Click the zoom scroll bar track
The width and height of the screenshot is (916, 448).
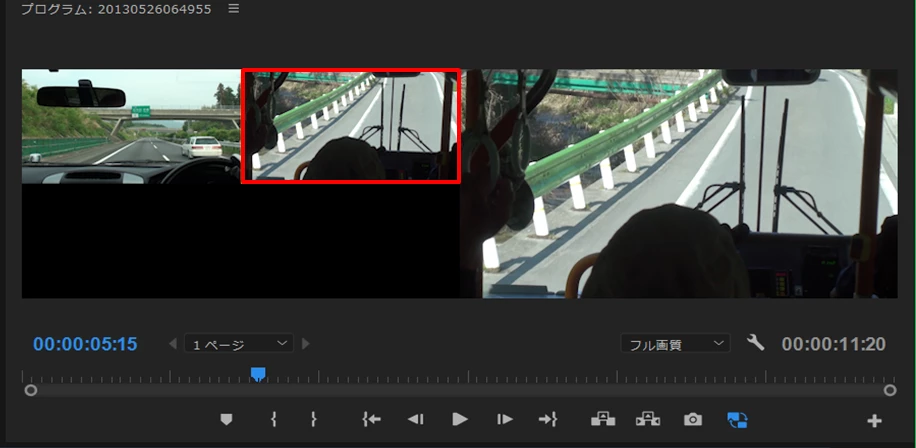coord(460,390)
